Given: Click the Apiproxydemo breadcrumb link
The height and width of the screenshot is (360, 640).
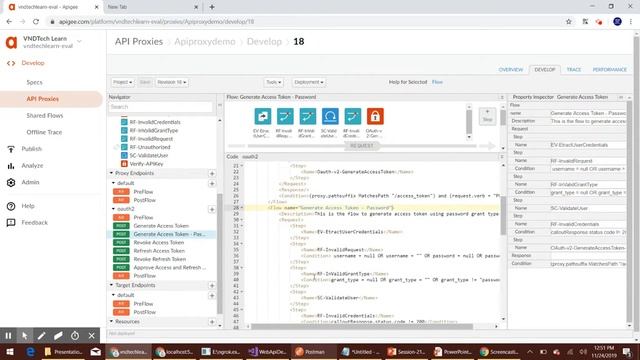Looking at the screenshot, I should (x=204, y=42).
